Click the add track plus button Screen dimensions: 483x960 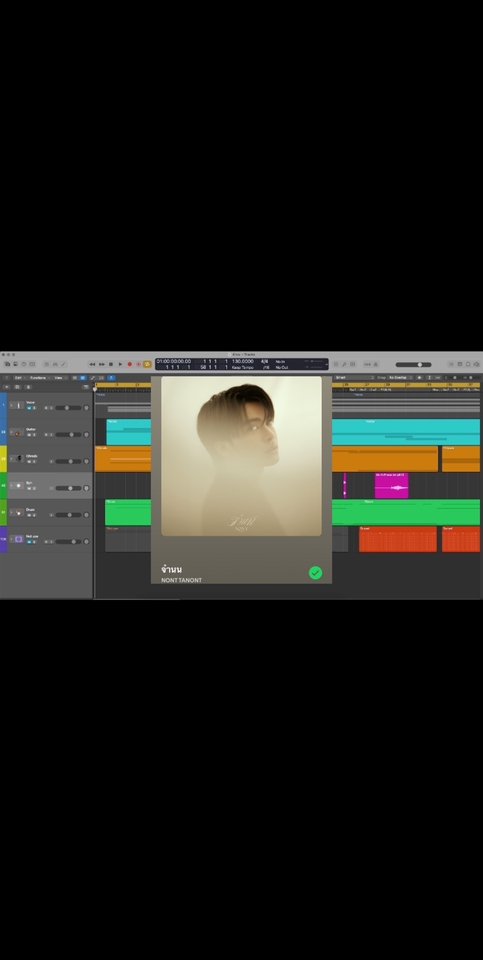[7, 387]
